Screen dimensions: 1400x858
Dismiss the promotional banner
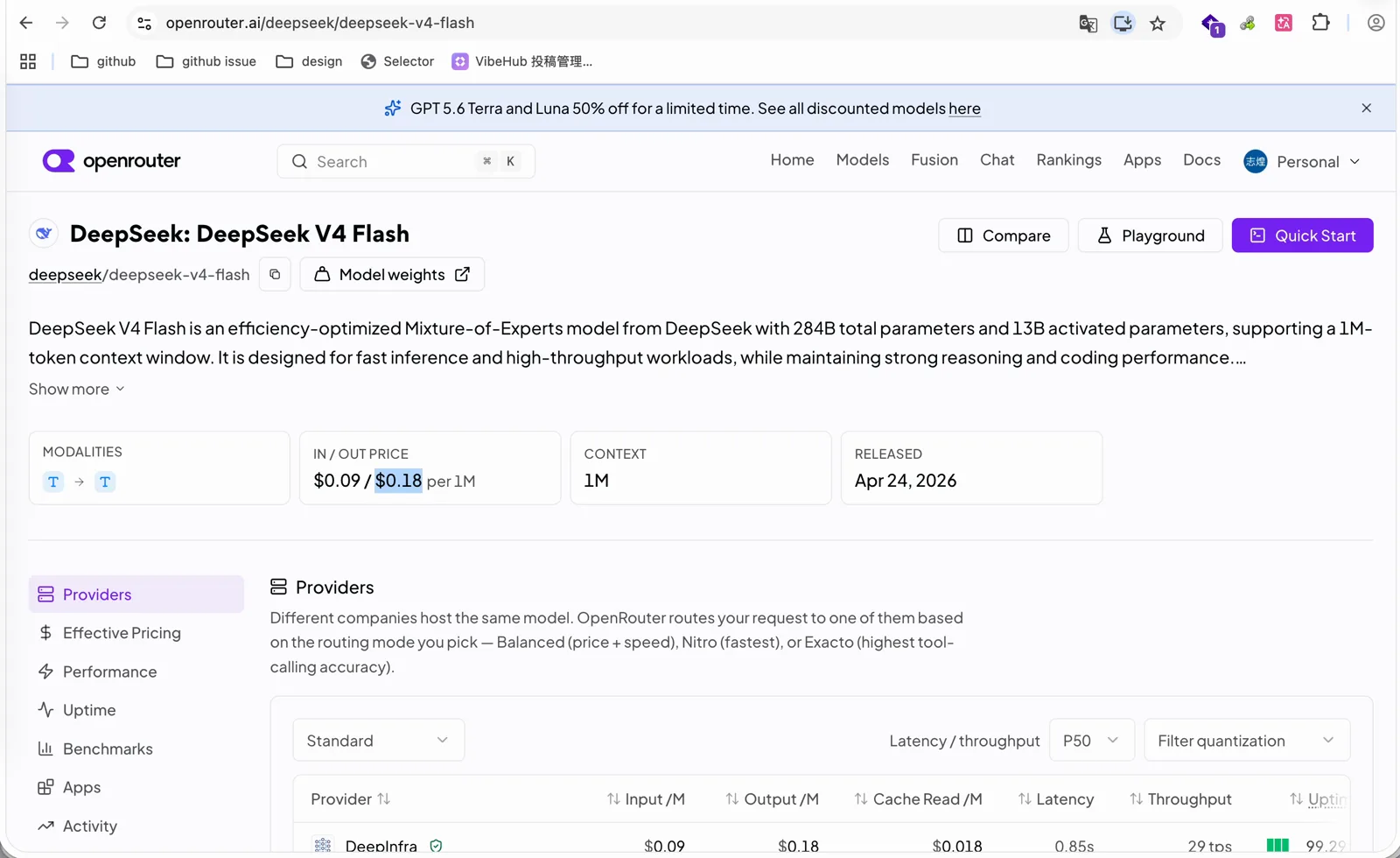coord(1366,108)
